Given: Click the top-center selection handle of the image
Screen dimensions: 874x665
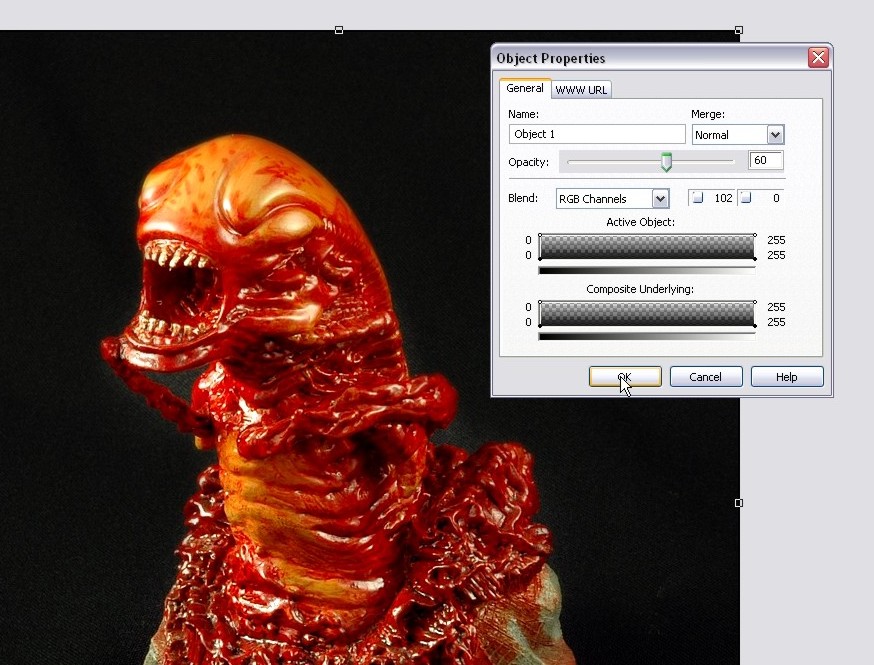Looking at the screenshot, I should 339,30.
